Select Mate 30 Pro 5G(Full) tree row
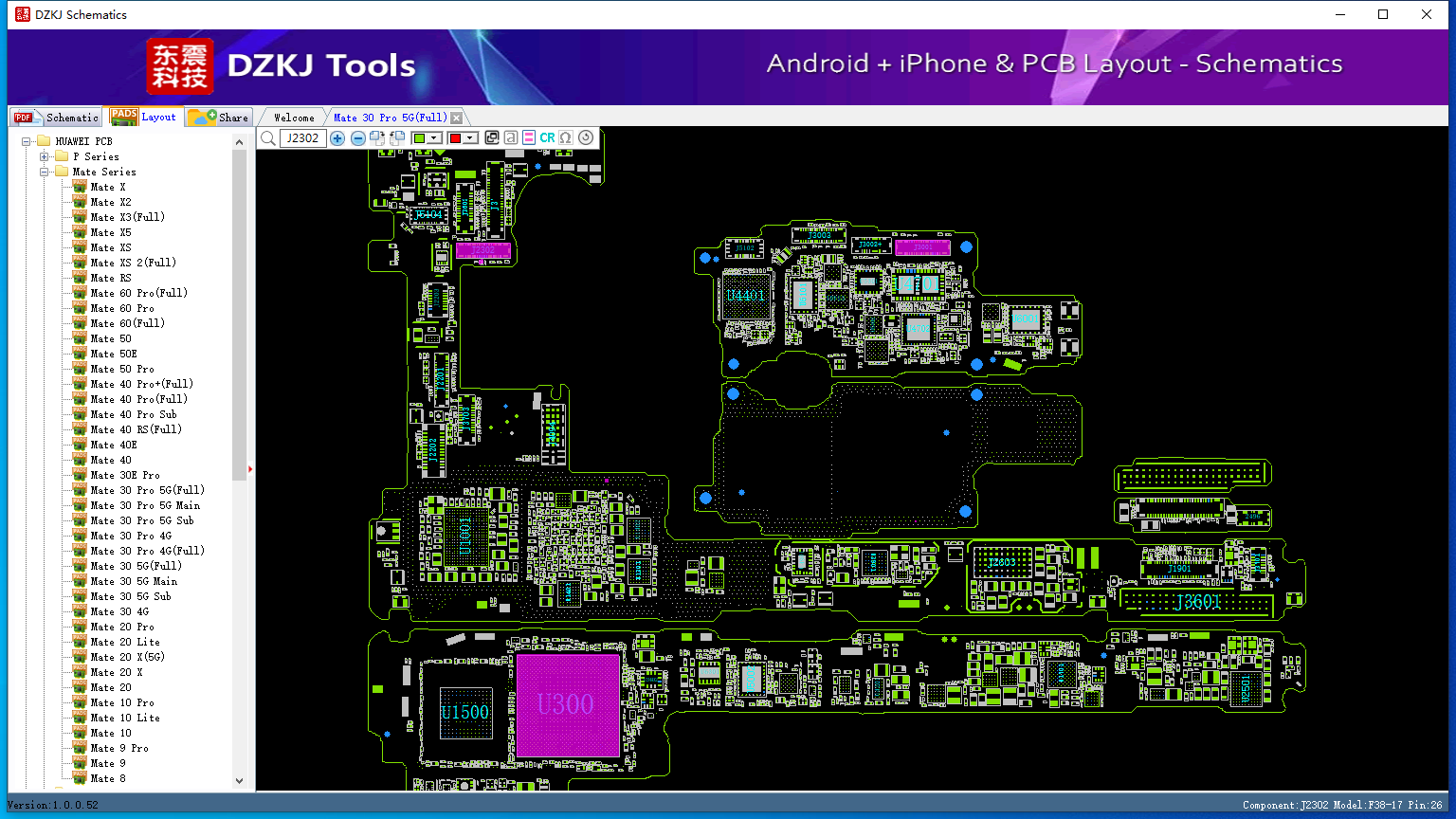 click(x=148, y=490)
